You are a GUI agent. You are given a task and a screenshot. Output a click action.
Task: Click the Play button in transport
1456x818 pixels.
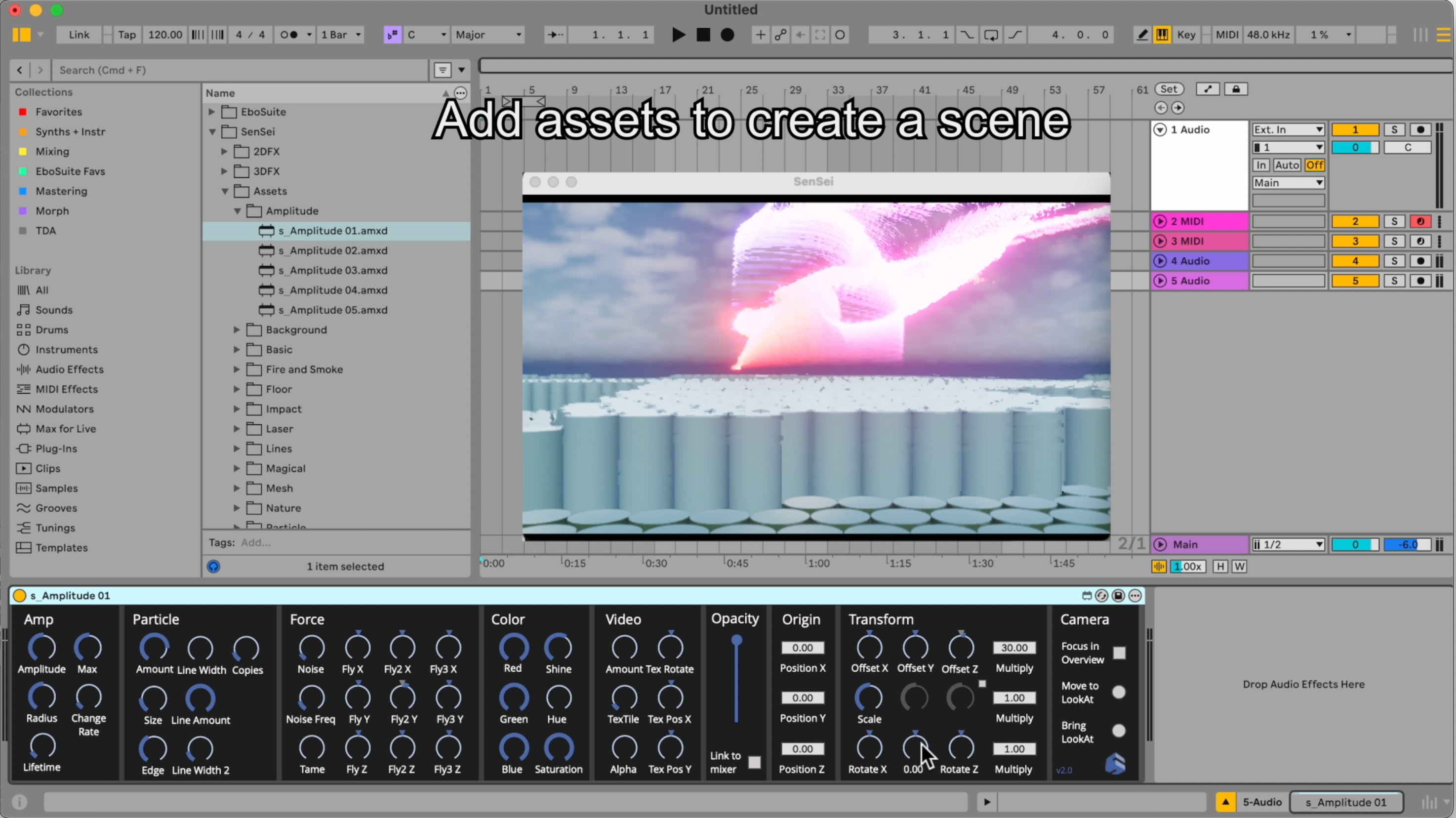click(678, 35)
